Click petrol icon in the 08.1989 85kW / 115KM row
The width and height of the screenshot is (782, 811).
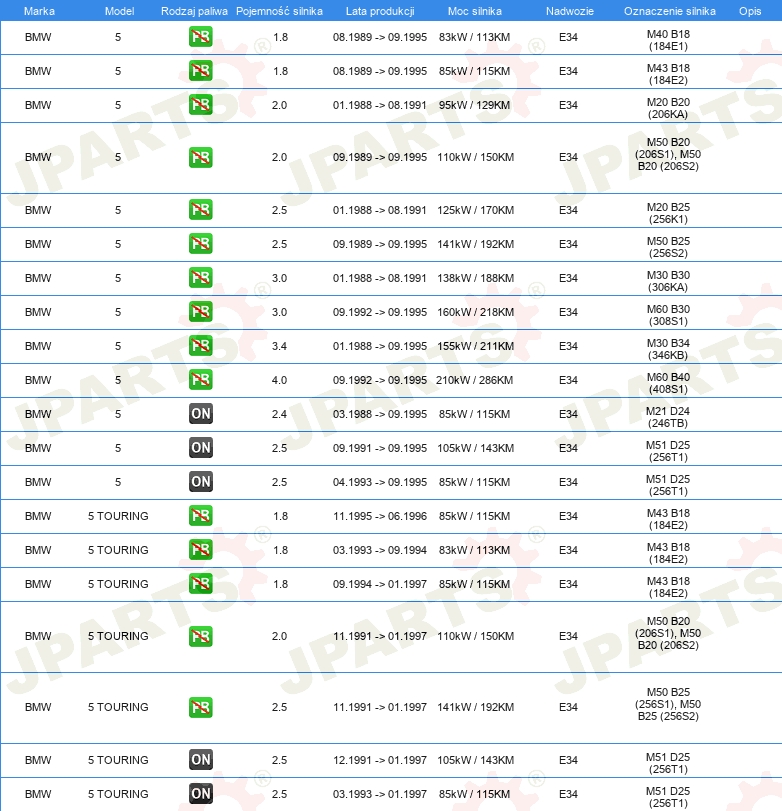point(201,71)
